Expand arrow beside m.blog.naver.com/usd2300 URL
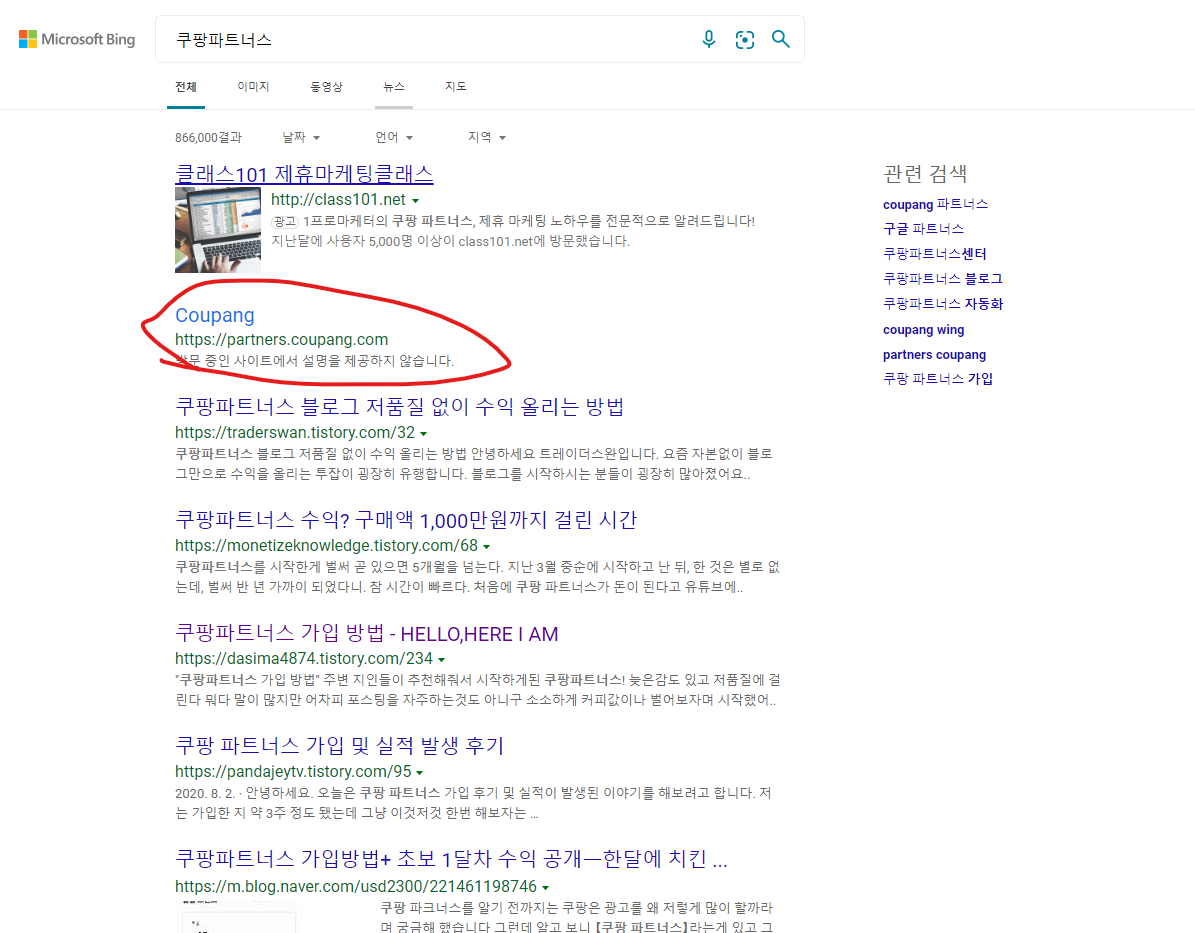 pyautogui.click(x=545, y=887)
